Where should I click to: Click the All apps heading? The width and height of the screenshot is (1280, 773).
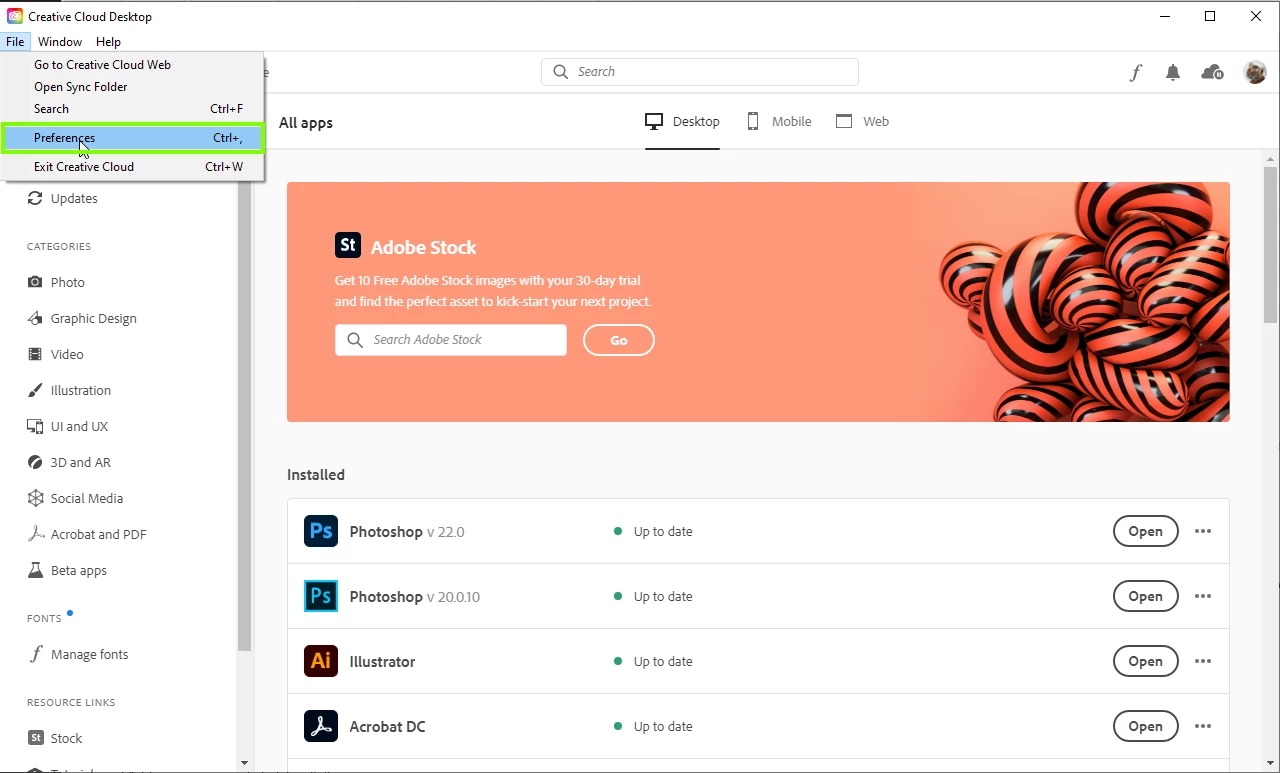click(306, 123)
